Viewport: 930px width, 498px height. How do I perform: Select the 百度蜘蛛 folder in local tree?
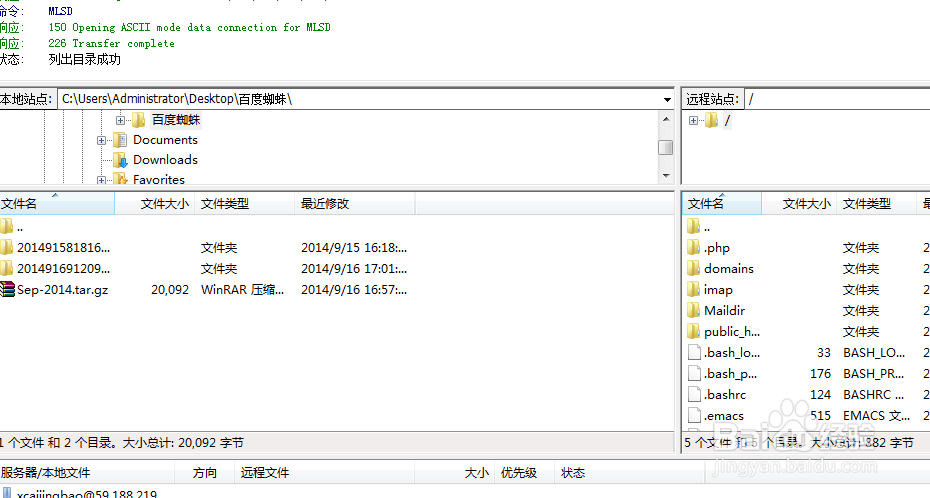176,120
